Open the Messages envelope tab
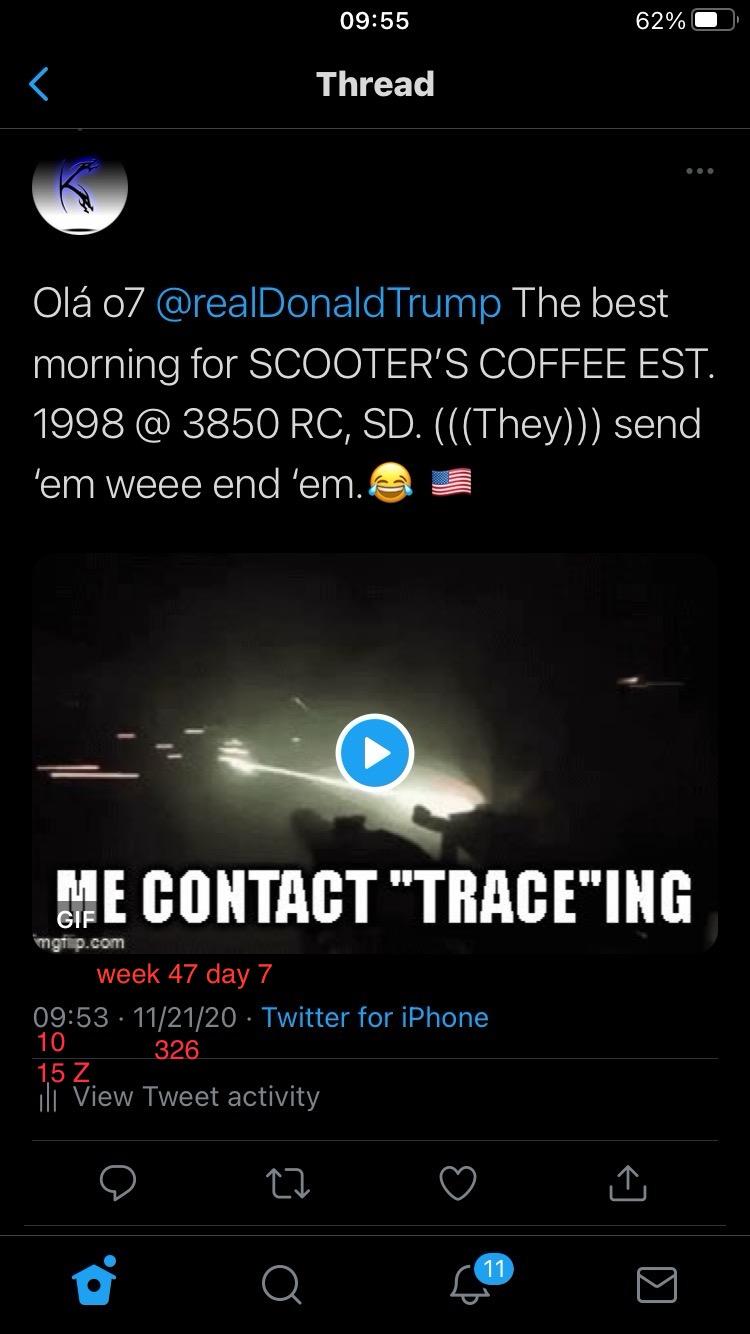This screenshot has height=1334, width=750. [657, 1285]
